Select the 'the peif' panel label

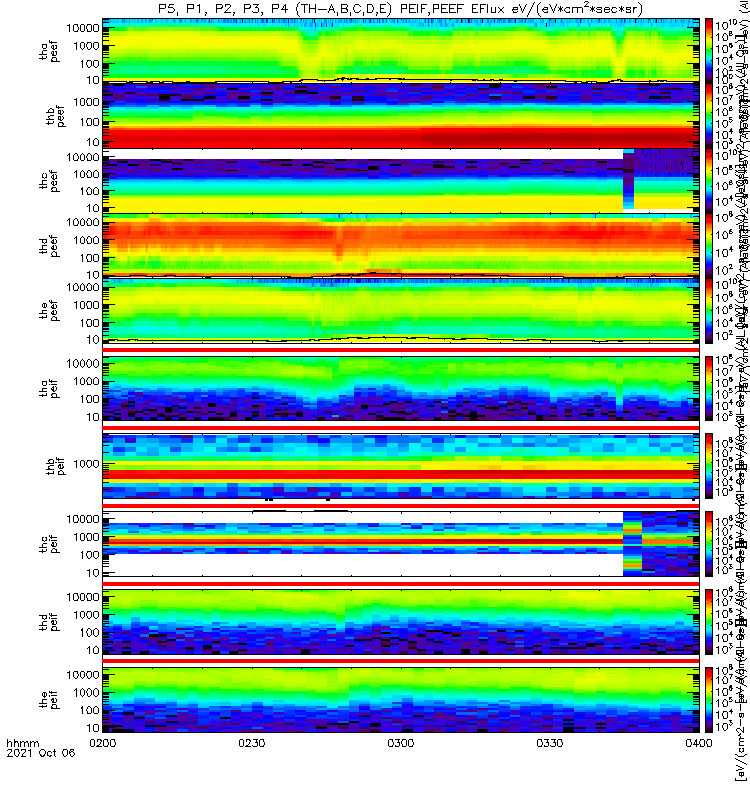49,699
